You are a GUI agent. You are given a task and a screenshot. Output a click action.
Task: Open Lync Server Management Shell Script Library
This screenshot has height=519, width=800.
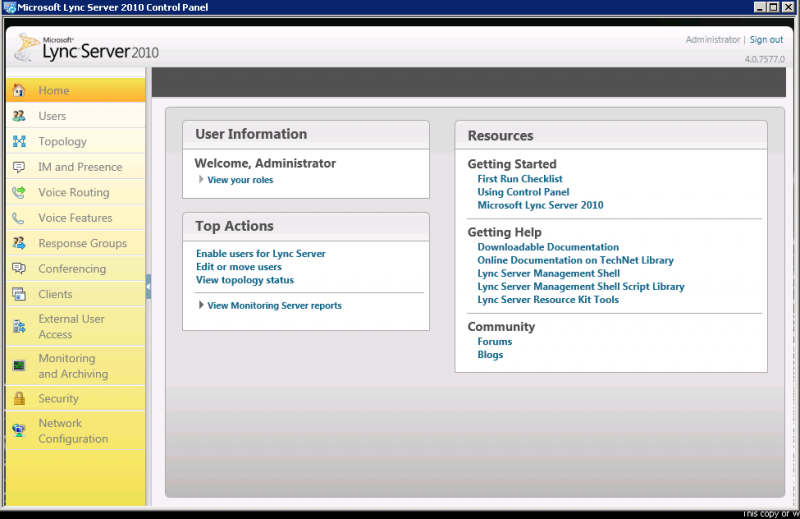point(581,287)
